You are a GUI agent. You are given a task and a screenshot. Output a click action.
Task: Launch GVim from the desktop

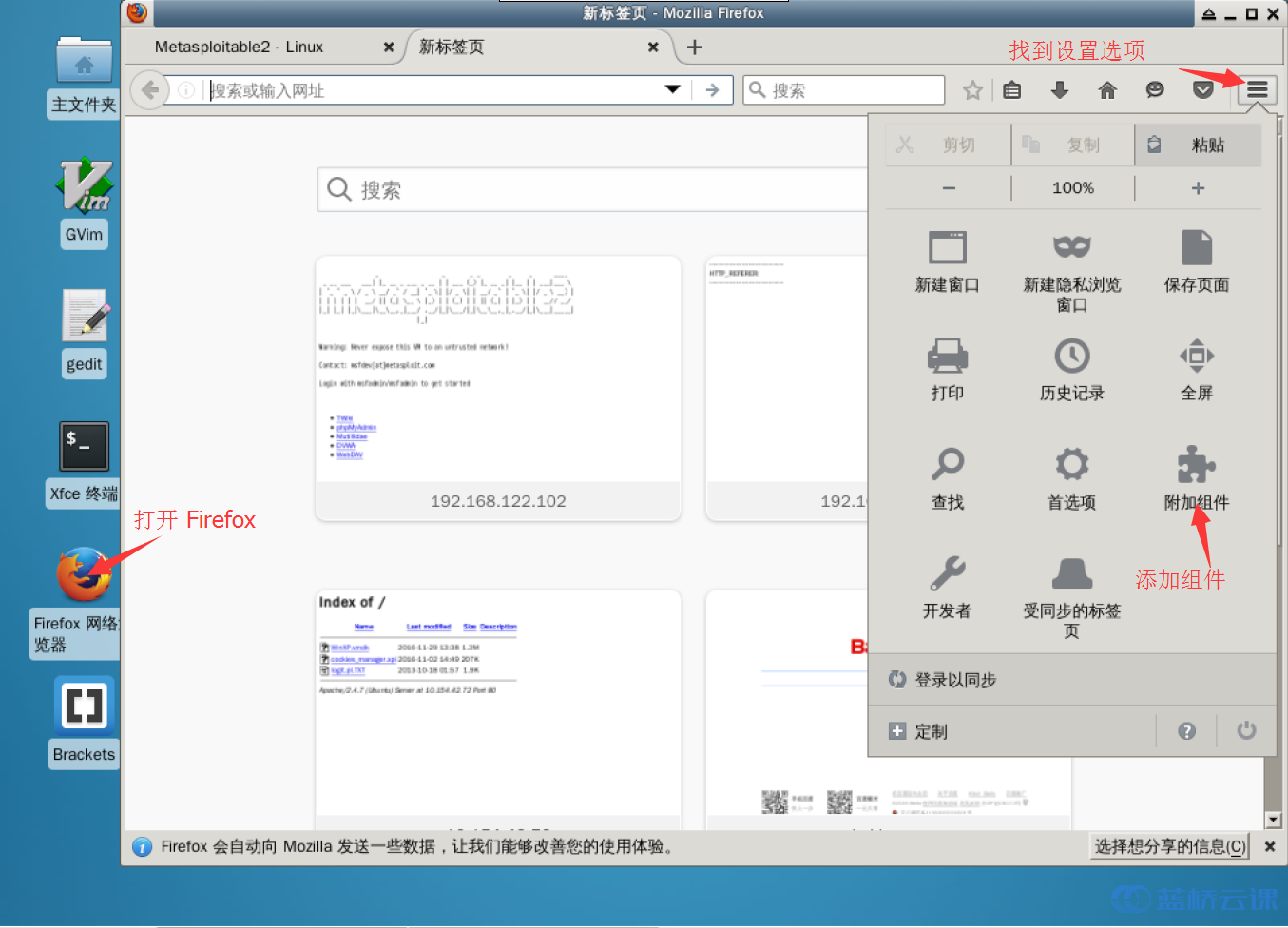tap(84, 202)
